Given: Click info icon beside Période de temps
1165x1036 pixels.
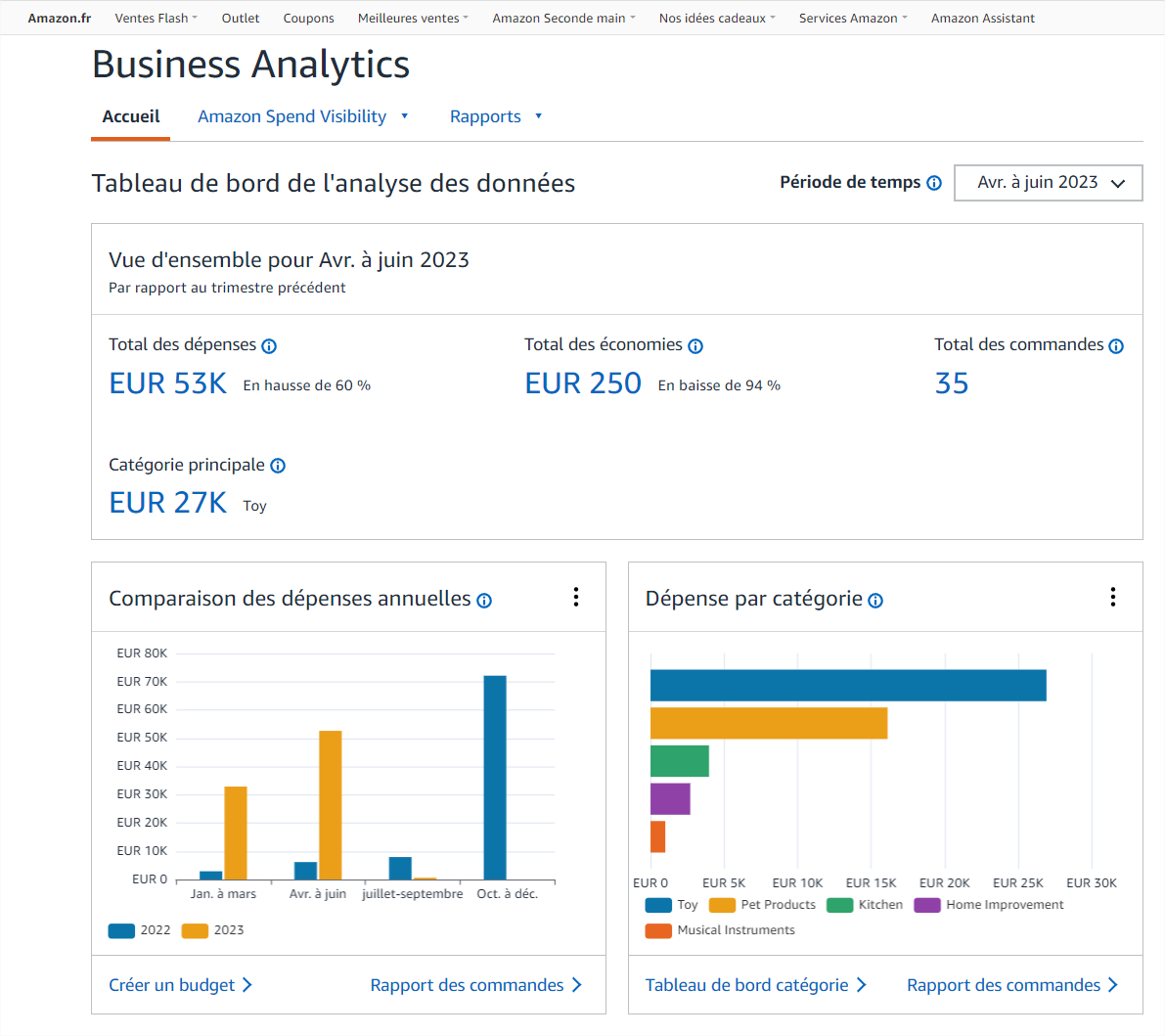Looking at the screenshot, I should (x=934, y=183).
